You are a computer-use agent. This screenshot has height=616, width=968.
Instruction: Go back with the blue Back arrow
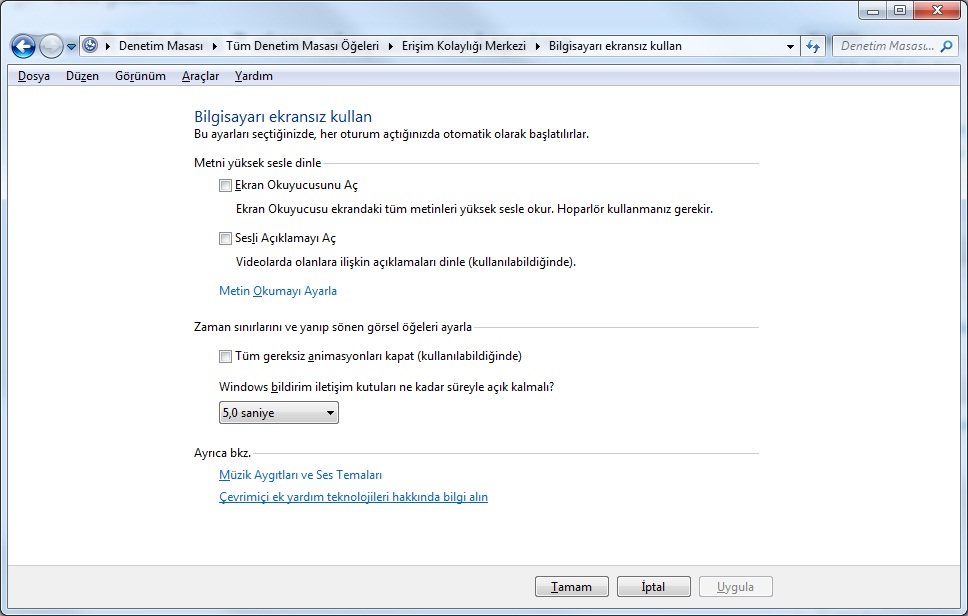coord(23,46)
